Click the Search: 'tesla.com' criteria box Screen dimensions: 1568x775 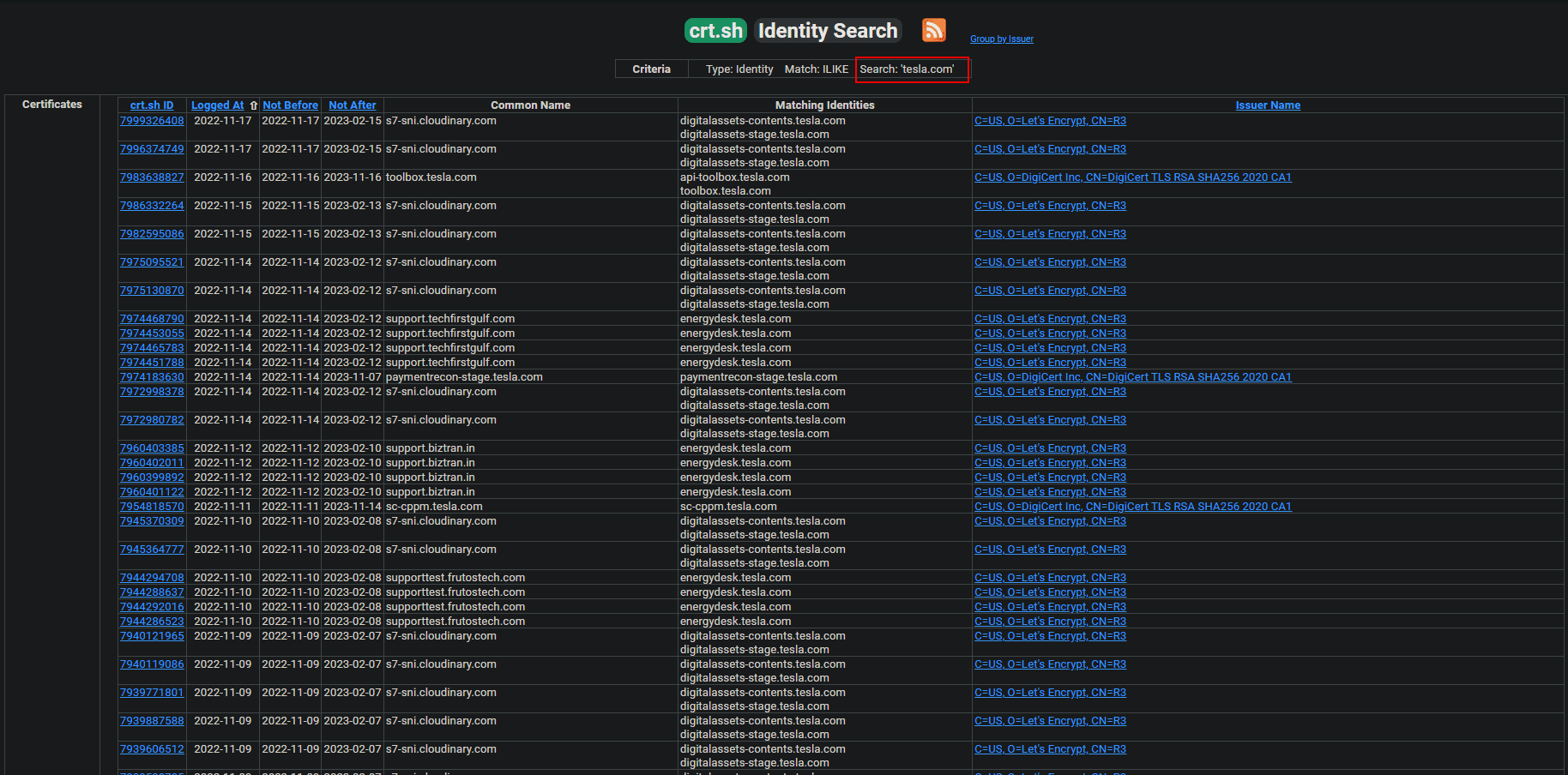click(912, 69)
